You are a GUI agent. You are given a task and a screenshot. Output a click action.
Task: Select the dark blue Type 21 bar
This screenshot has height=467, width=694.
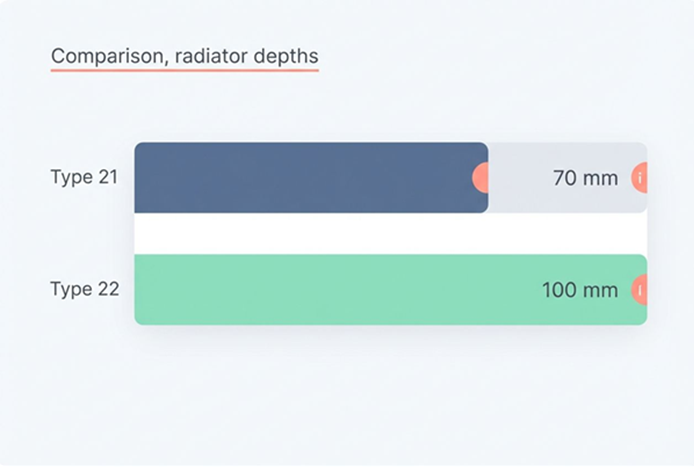pos(300,178)
